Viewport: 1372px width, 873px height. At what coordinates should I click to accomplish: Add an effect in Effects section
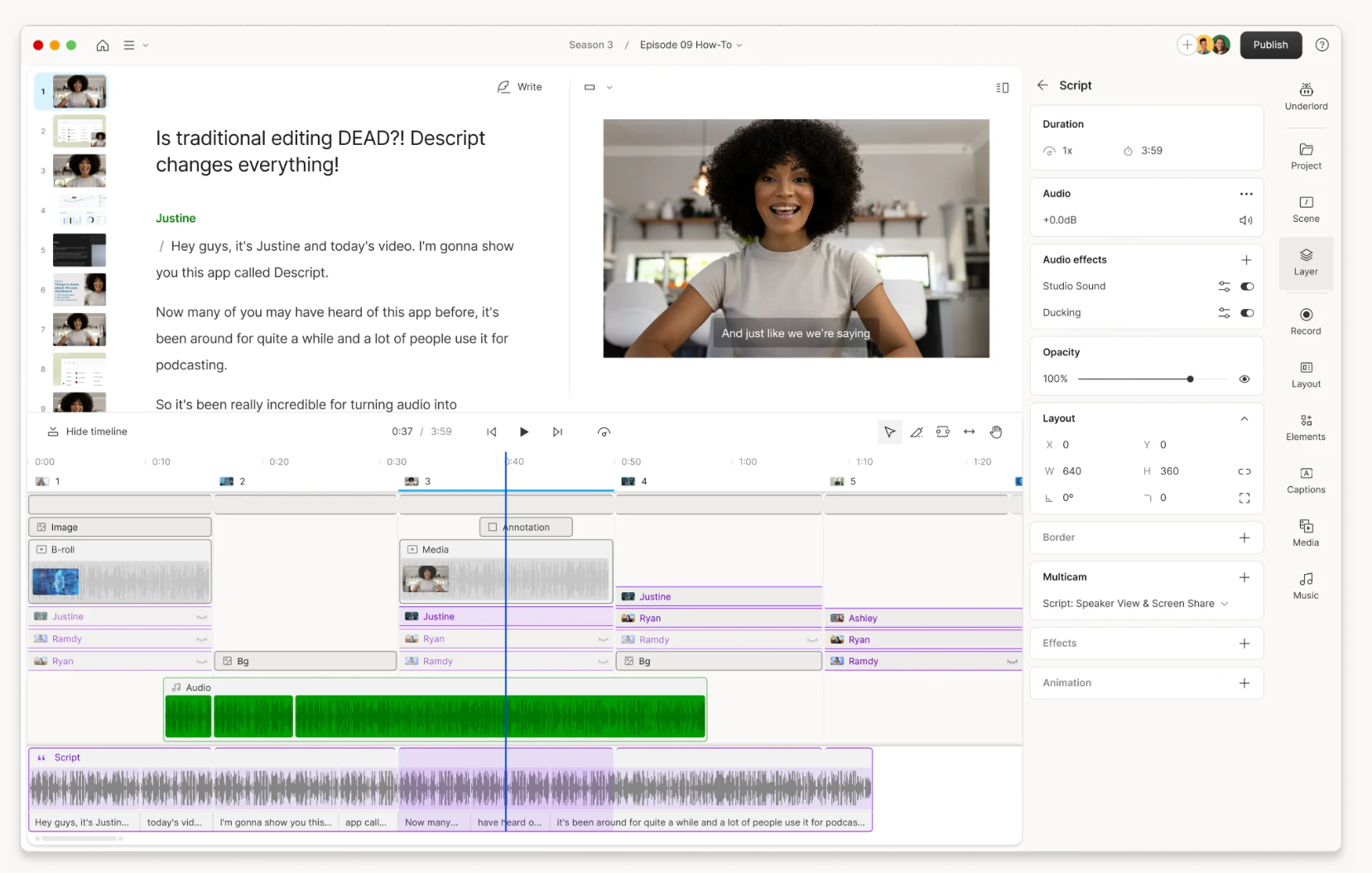[x=1244, y=644]
